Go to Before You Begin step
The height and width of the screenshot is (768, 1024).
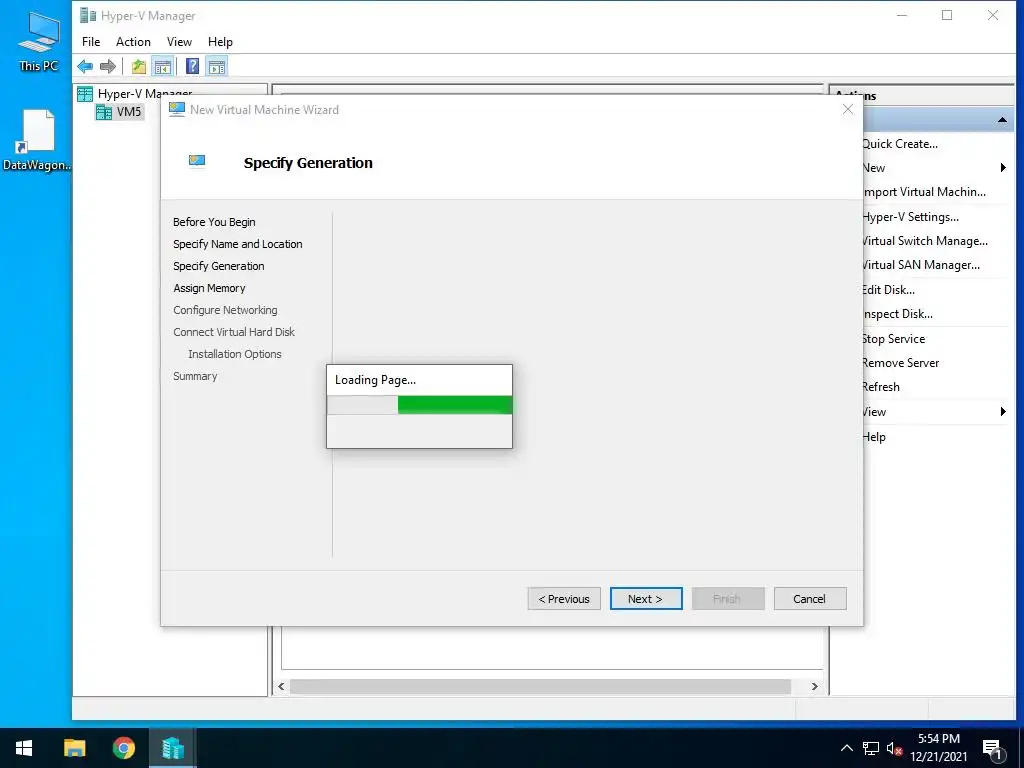(214, 222)
